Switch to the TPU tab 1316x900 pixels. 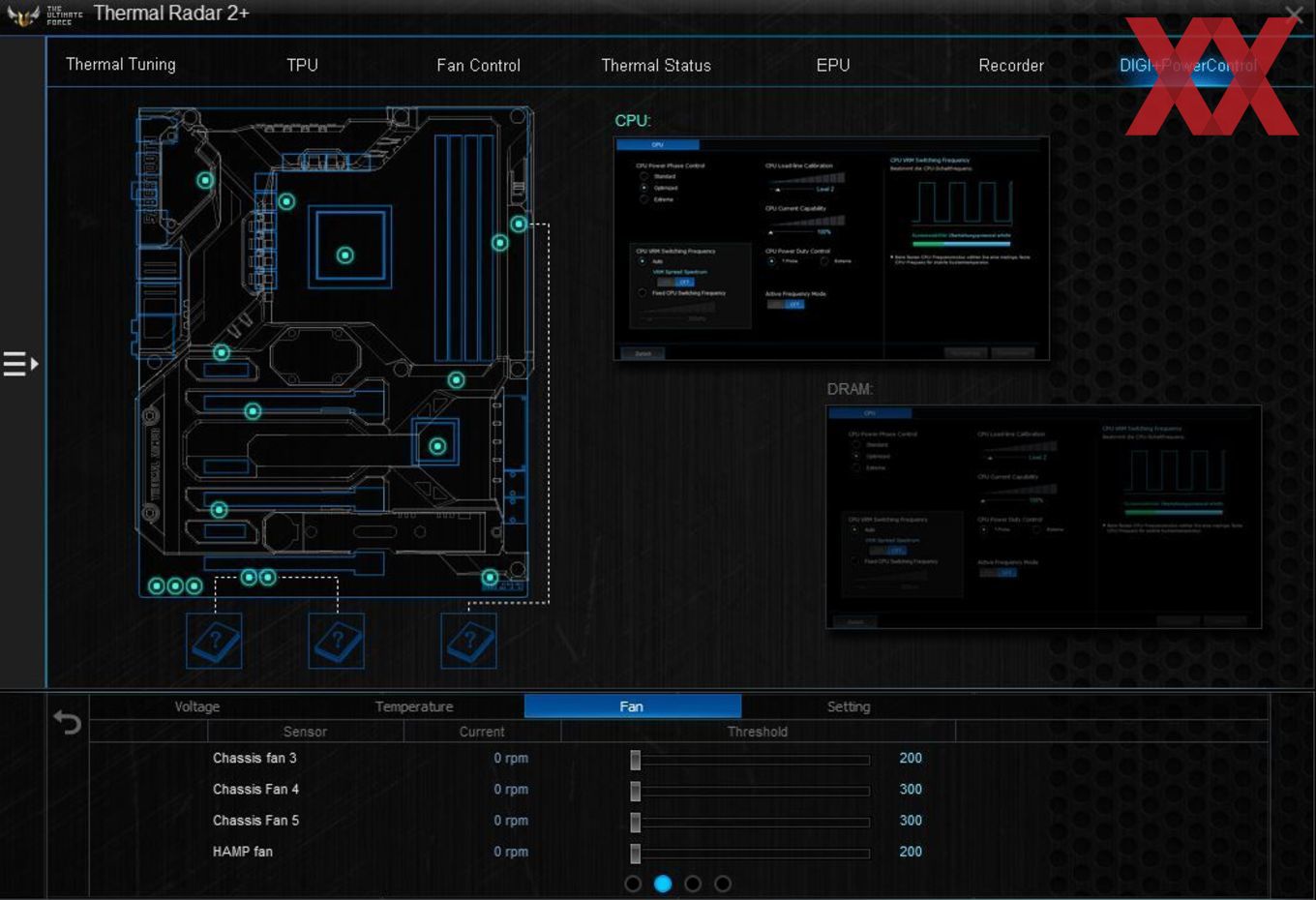[302, 65]
